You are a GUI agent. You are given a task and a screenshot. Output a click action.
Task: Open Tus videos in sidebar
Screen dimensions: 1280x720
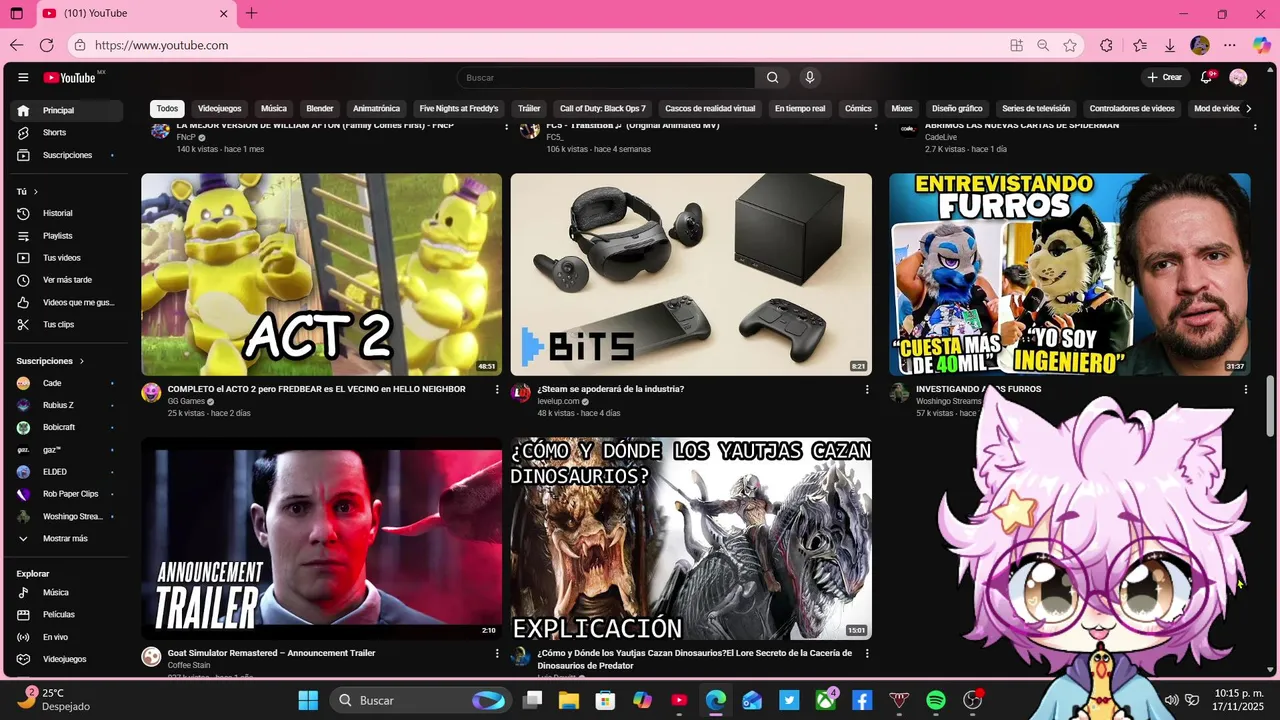pos(66,258)
